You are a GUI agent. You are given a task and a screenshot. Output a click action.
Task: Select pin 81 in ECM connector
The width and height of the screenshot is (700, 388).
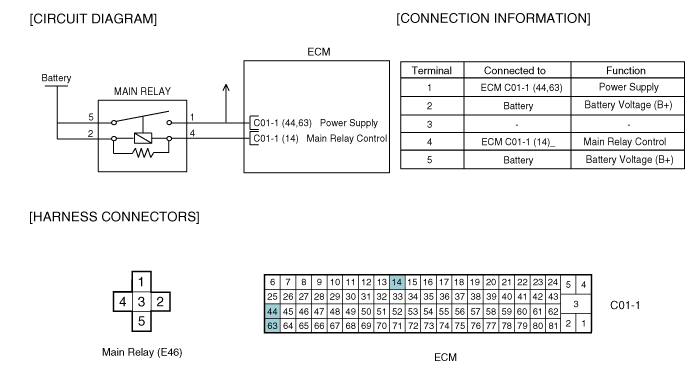(553, 325)
